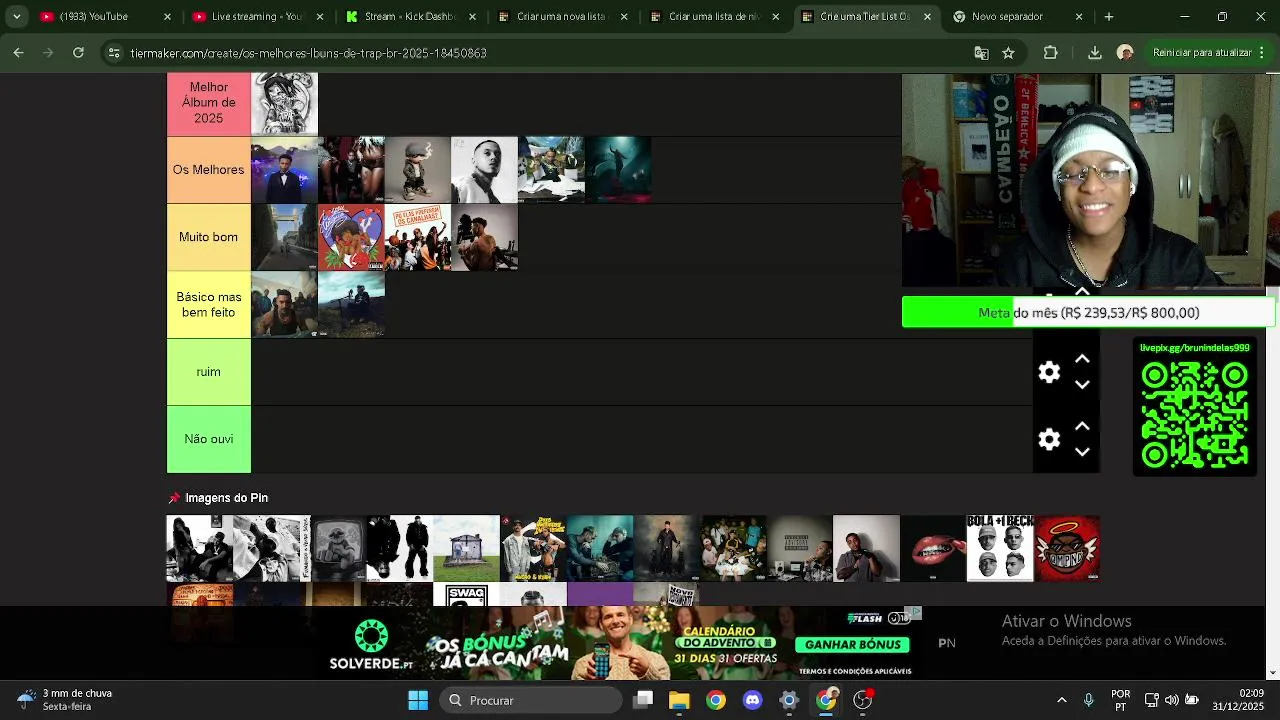Open the weather widget showing chuva
The image size is (1280, 720).
(x=66, y=700)
